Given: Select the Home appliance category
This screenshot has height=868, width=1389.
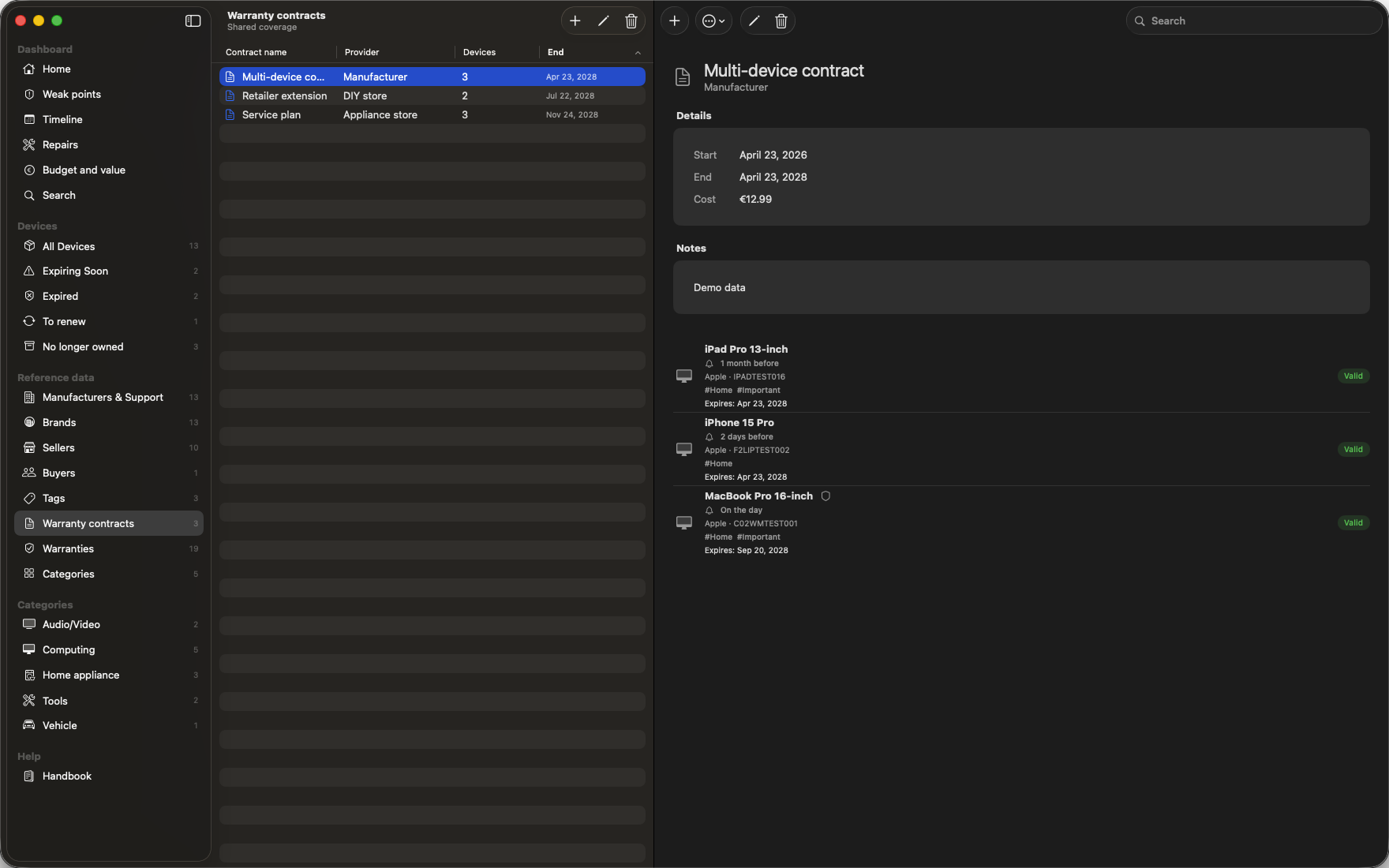Looking at the screenshot, I should 109,675.
